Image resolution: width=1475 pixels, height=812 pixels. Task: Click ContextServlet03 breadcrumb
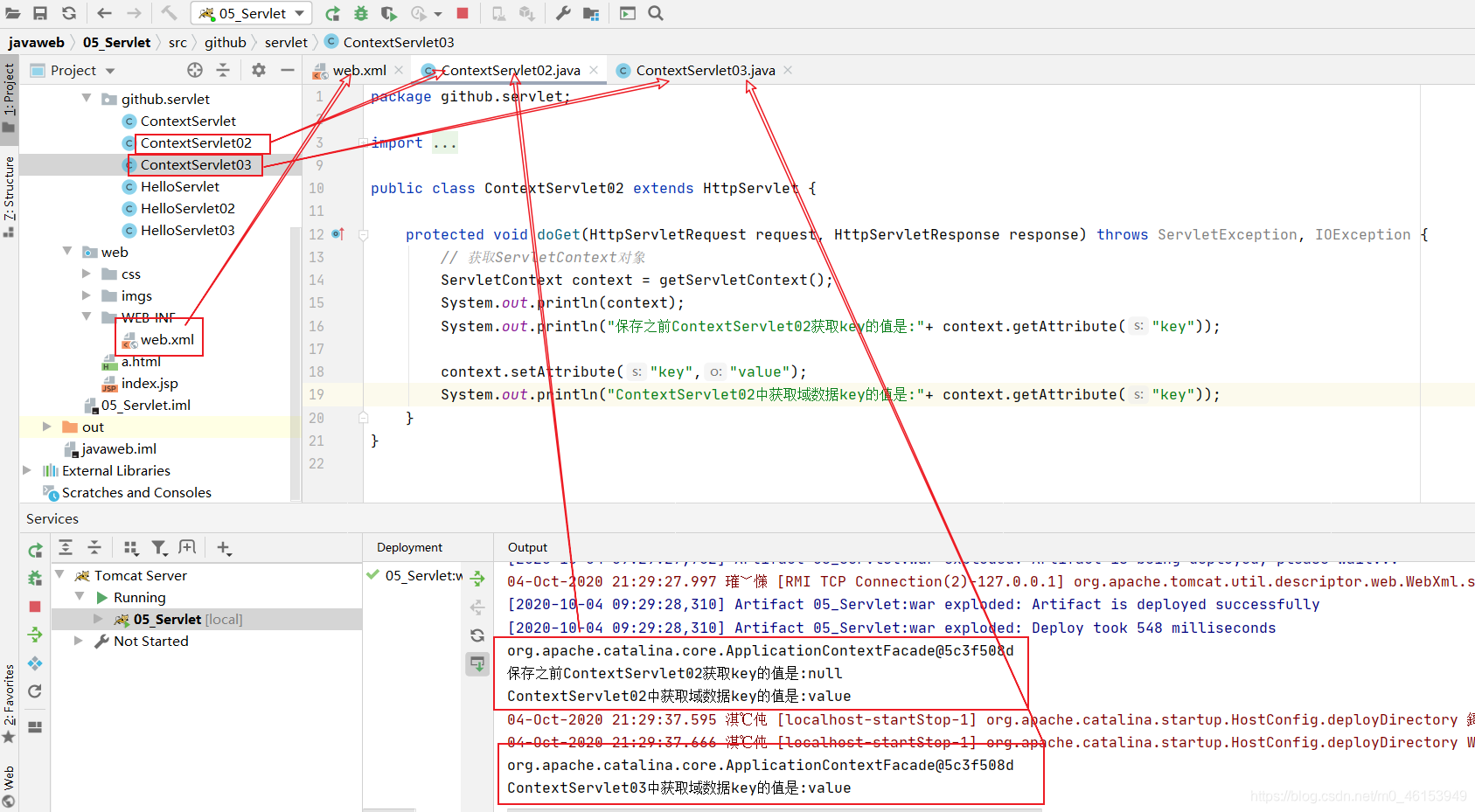(x=389, y=42)
